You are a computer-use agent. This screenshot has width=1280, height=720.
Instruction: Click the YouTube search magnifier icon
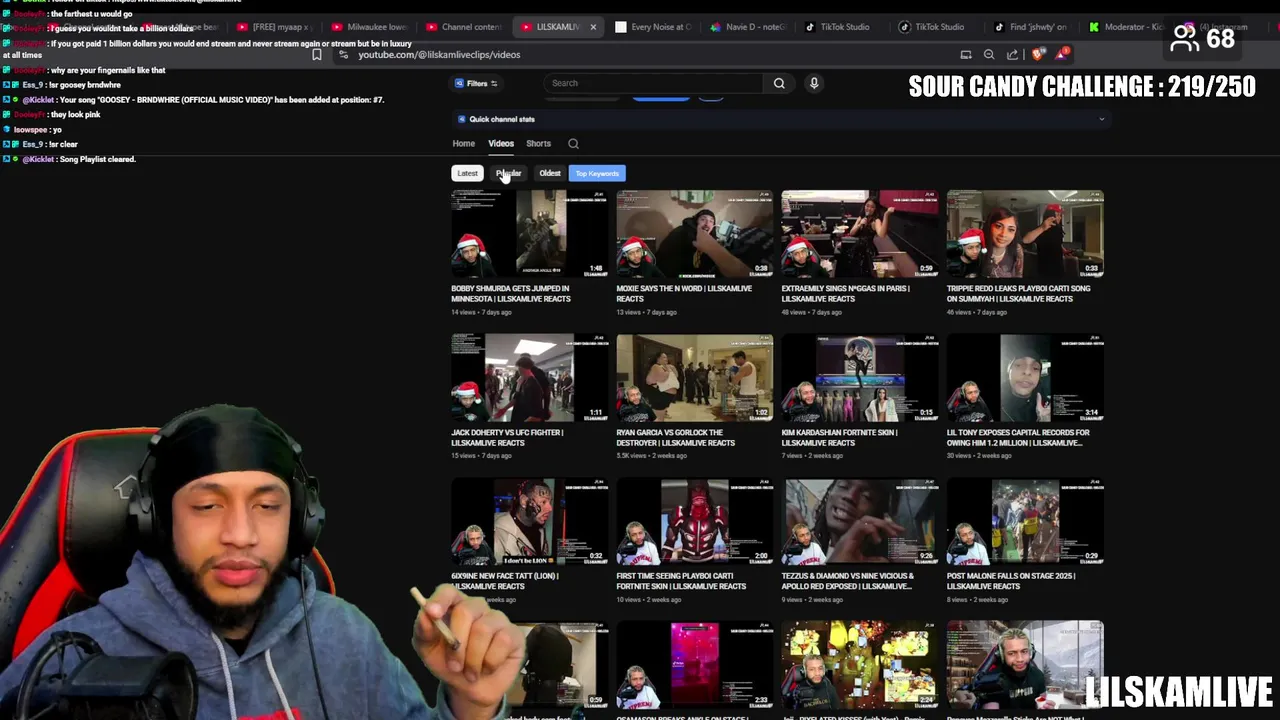tap(779, 83)
